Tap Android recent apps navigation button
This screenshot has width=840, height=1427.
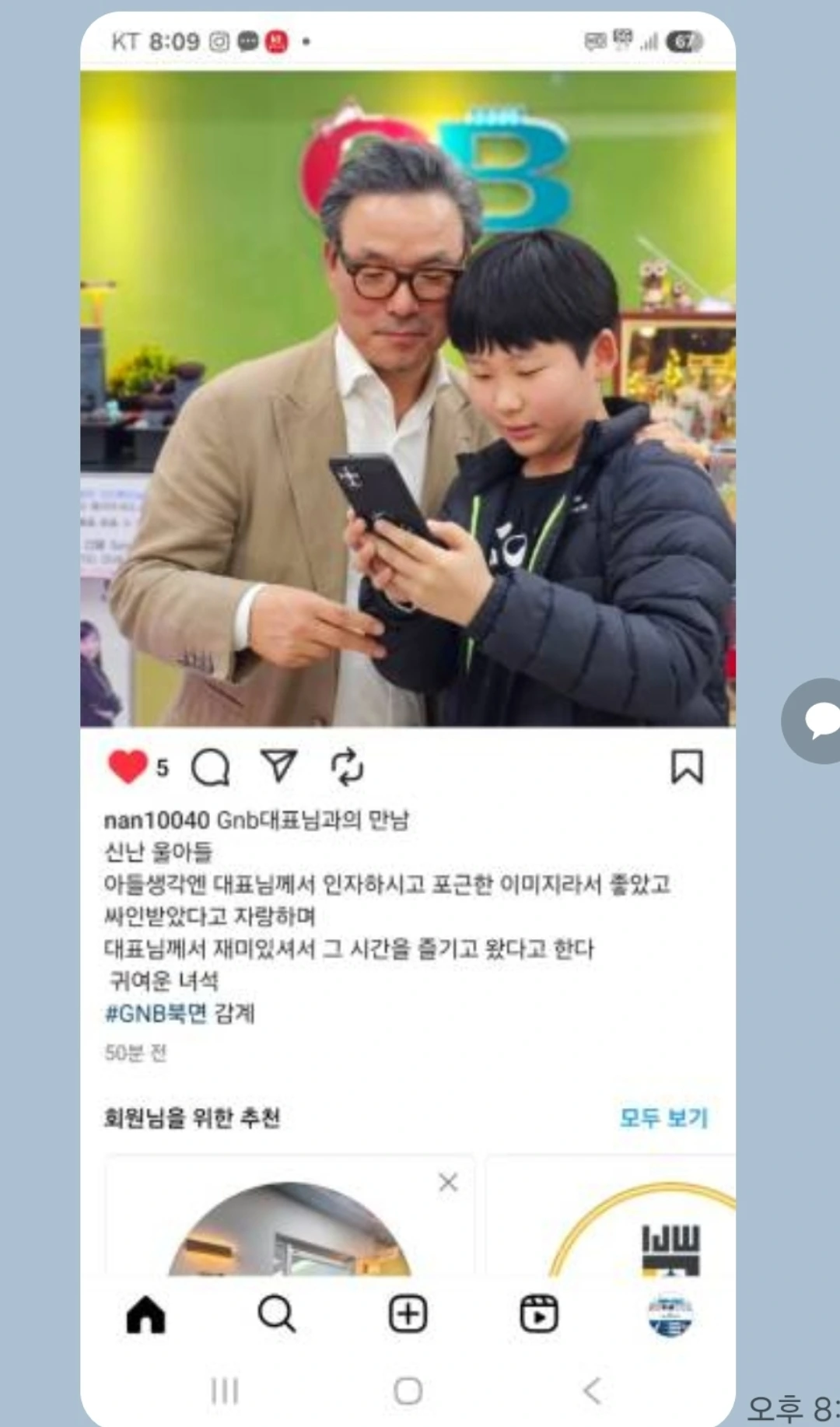click(225, 1390)
